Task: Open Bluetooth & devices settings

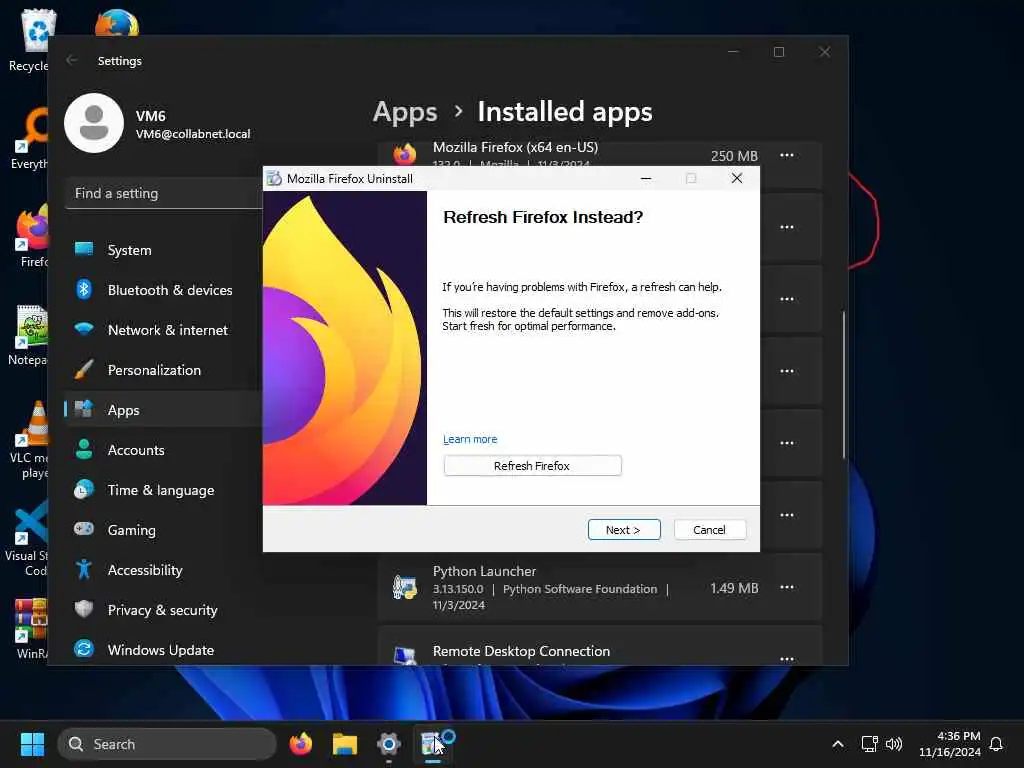Action: click(163, 290)
